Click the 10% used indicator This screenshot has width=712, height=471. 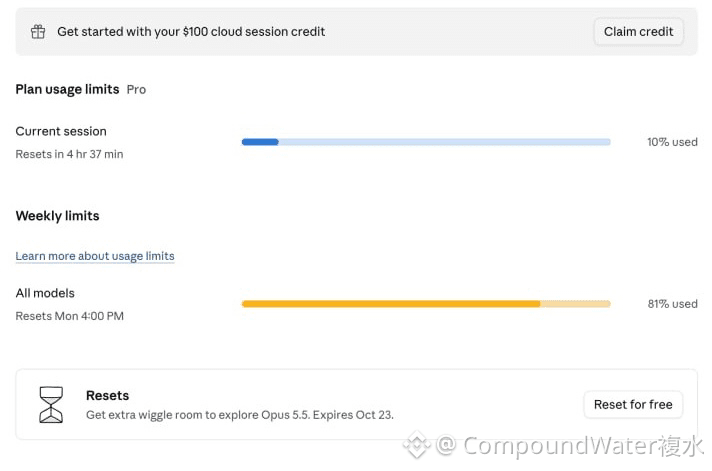(672, 142)
